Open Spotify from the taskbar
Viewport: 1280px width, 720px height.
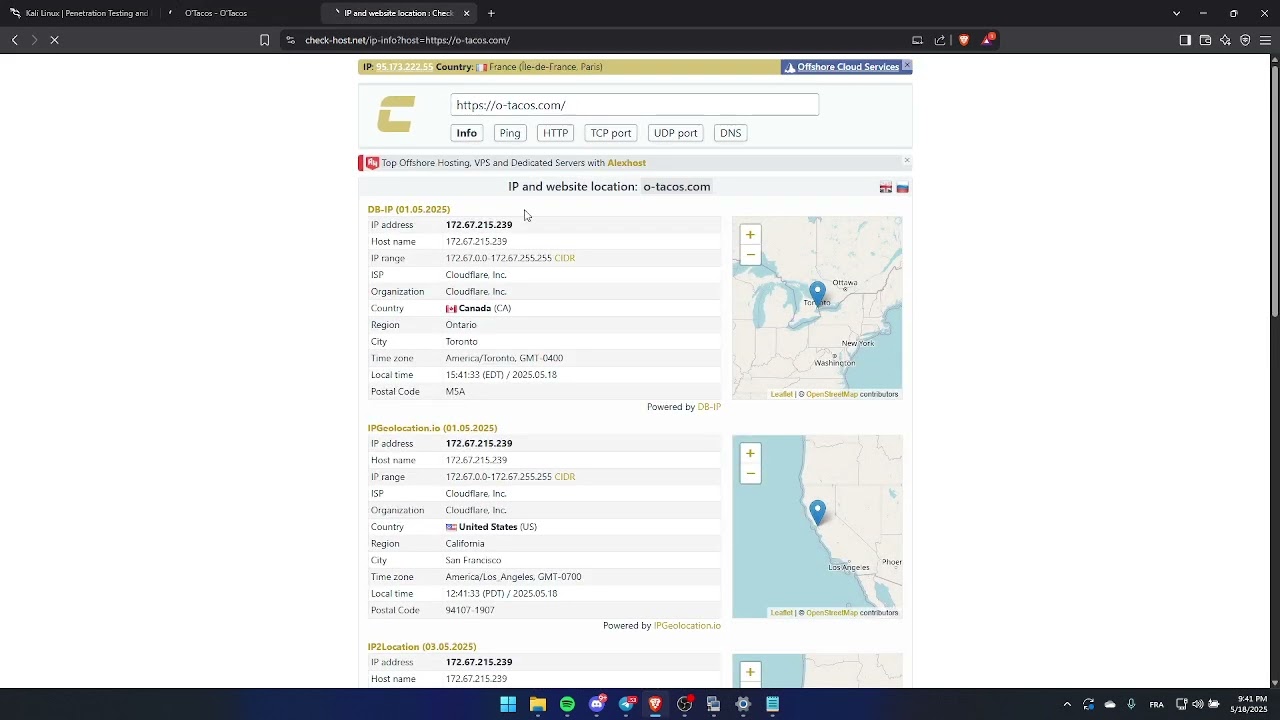(x=567, y=705)
